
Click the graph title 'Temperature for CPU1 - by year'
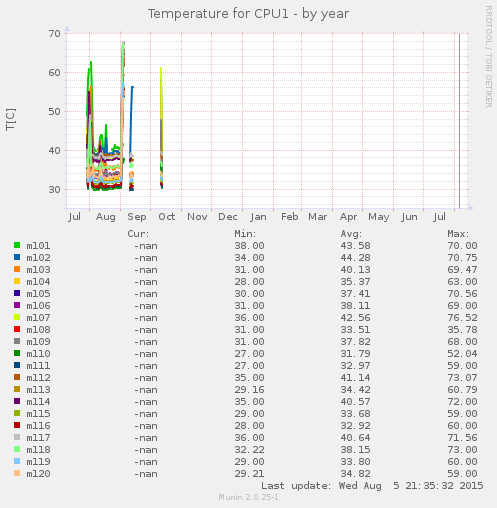point(248,14)
